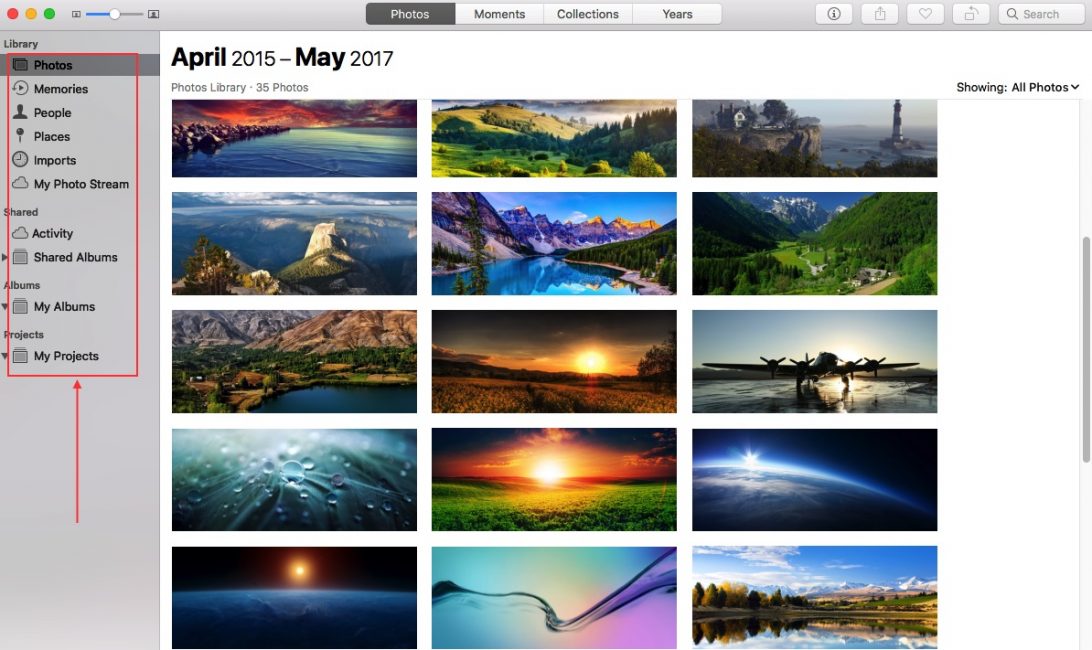The height and width of the screenshot is (650, 1092).
Task: Collapse the My Albums disclosure triangle
Action: [5, 307]
